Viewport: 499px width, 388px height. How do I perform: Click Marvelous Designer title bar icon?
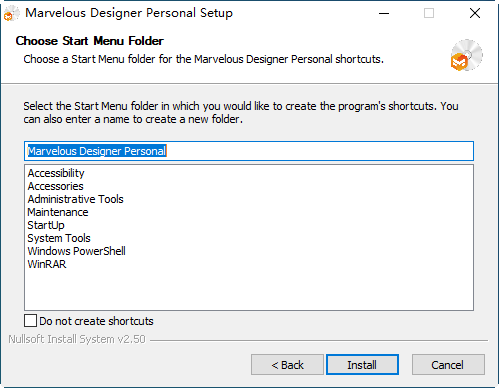click(x=11, y=14)
